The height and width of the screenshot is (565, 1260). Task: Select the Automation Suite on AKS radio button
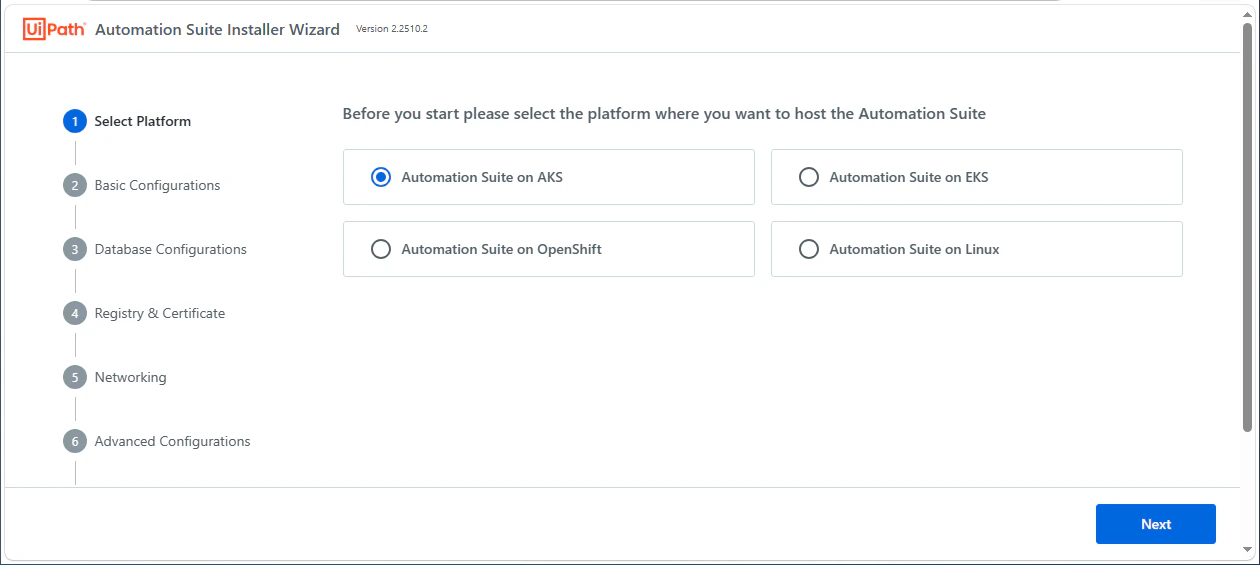[381, 177]
